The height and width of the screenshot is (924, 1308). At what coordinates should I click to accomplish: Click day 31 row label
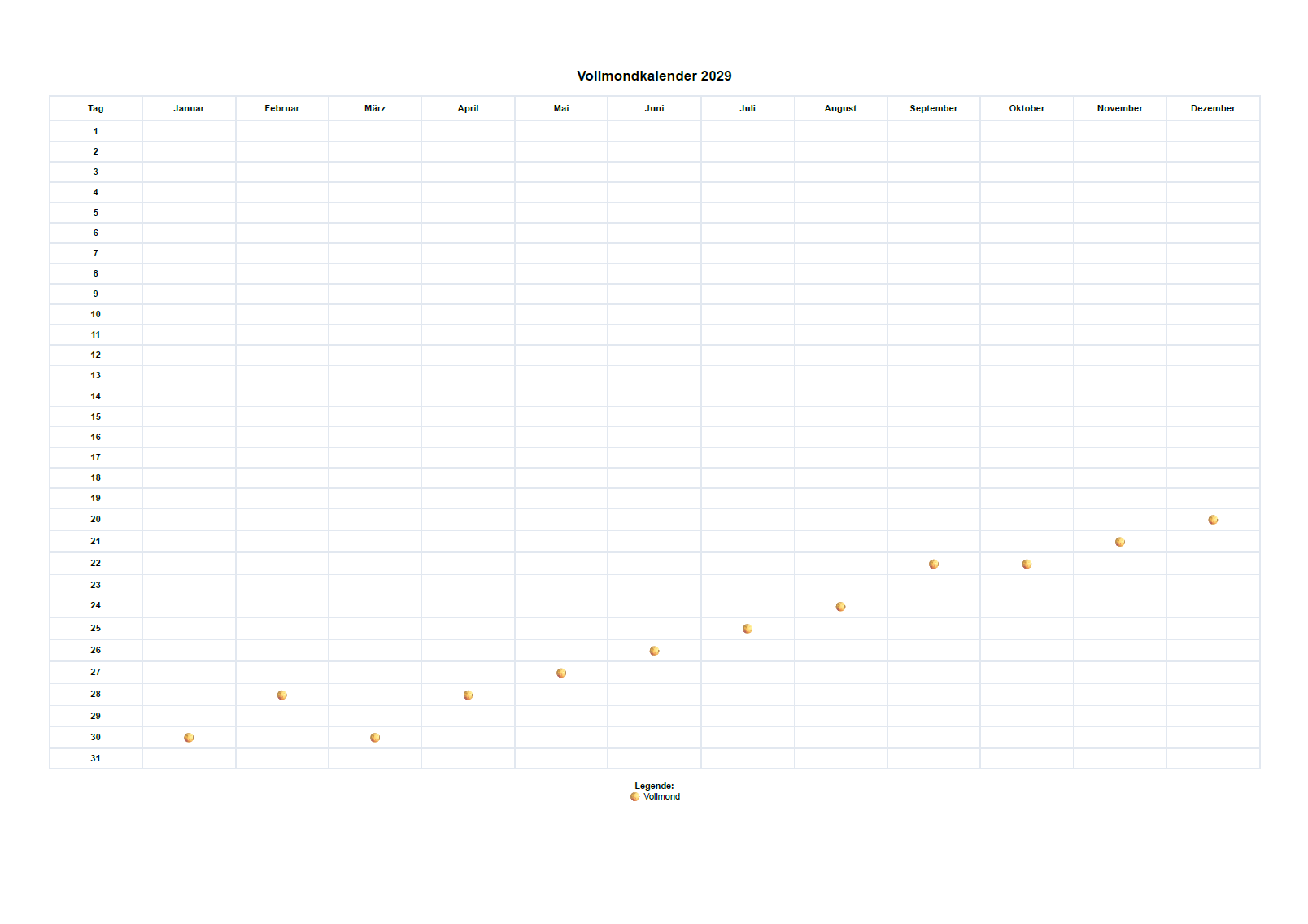coord(96,758)
